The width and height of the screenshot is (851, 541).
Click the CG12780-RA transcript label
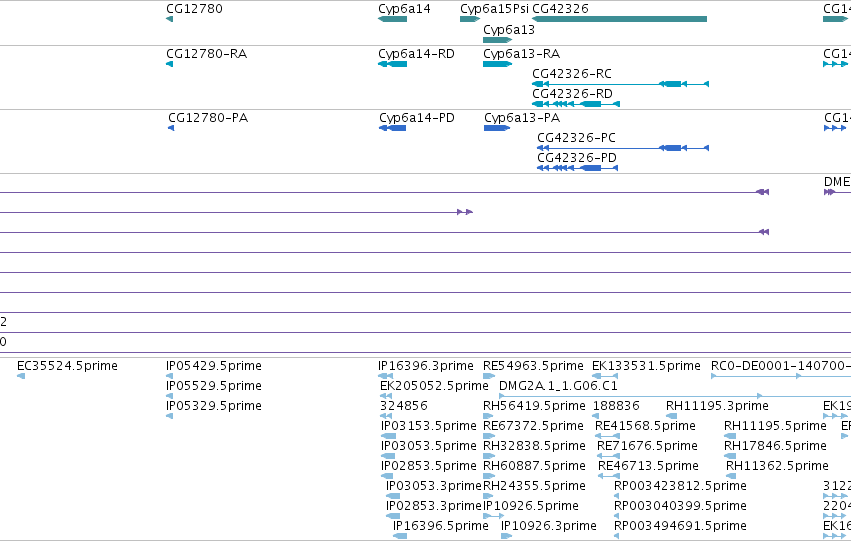(206, 54)
